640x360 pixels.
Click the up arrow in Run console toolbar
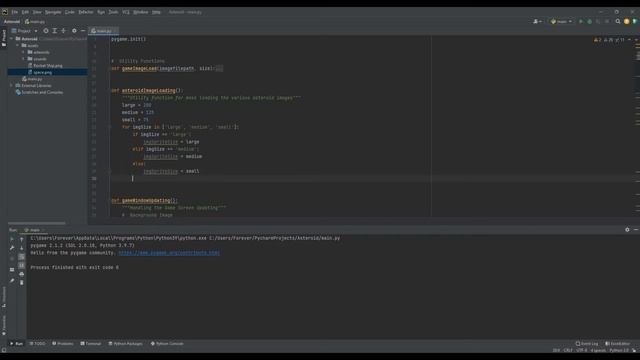(x=22, y=240)
